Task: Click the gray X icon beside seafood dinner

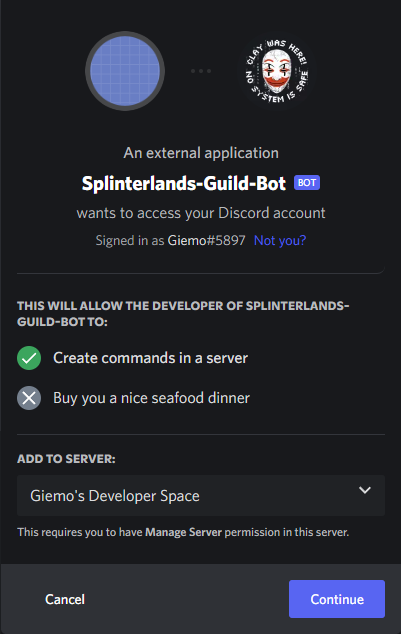Action: point(29,398)
